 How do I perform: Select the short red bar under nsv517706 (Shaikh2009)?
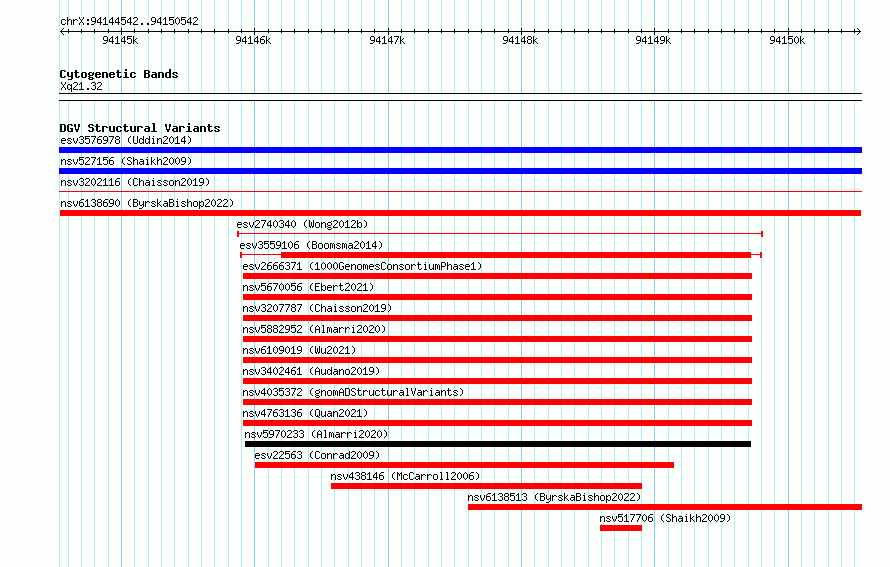[621, 528]
